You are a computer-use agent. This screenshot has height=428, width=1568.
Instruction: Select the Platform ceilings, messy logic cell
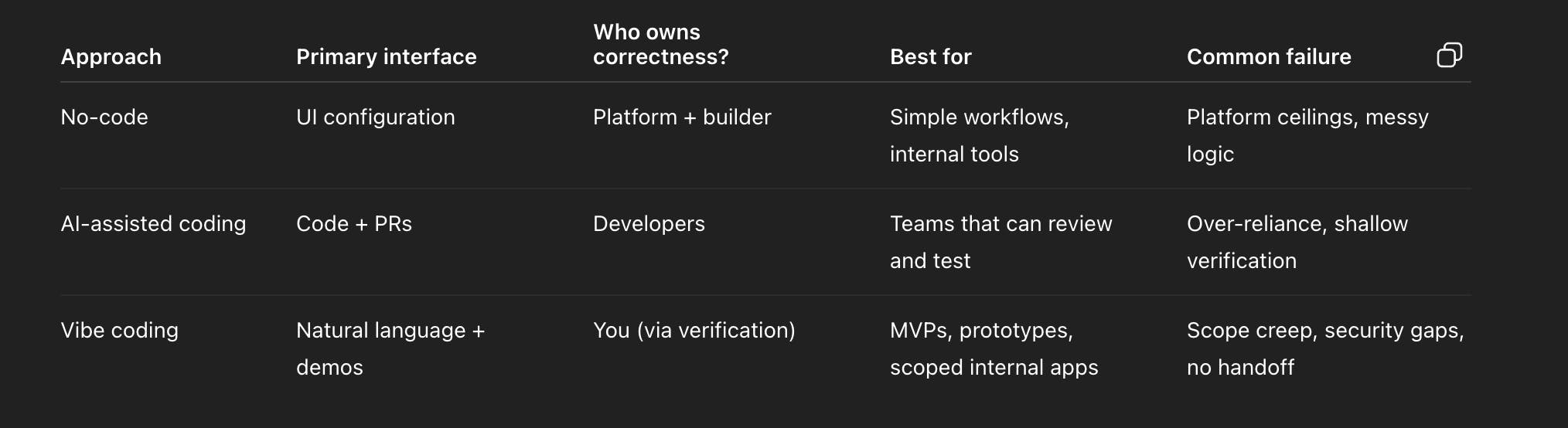[x=1307, y=135]
